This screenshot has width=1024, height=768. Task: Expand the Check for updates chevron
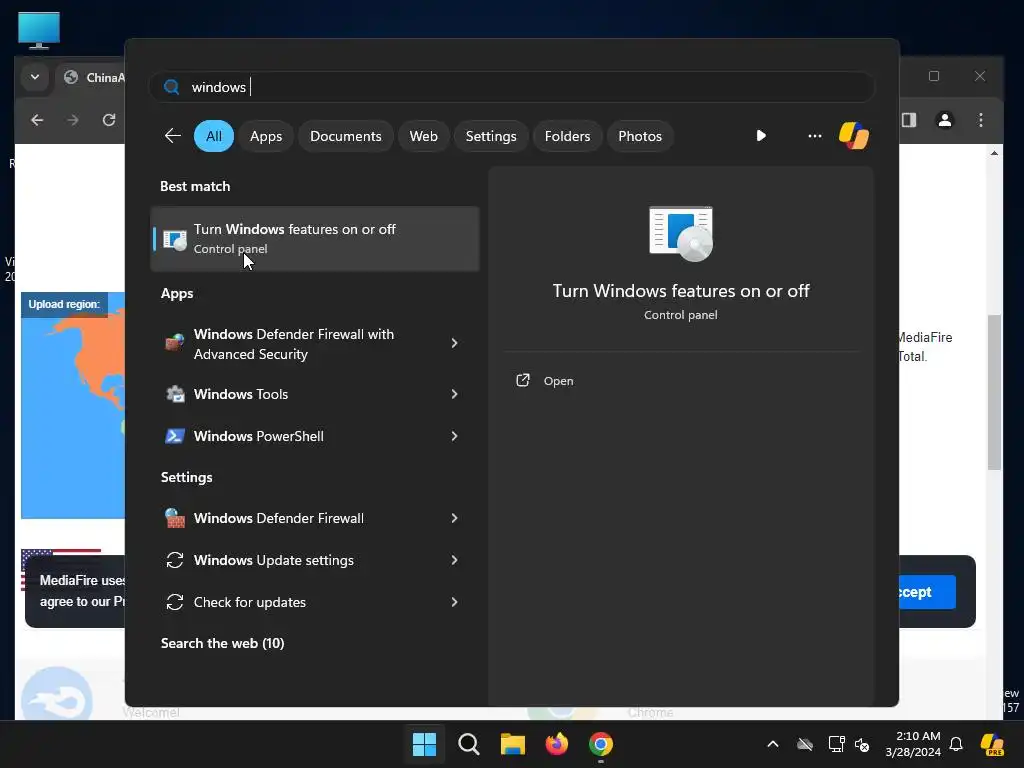(x=455, y=601)
